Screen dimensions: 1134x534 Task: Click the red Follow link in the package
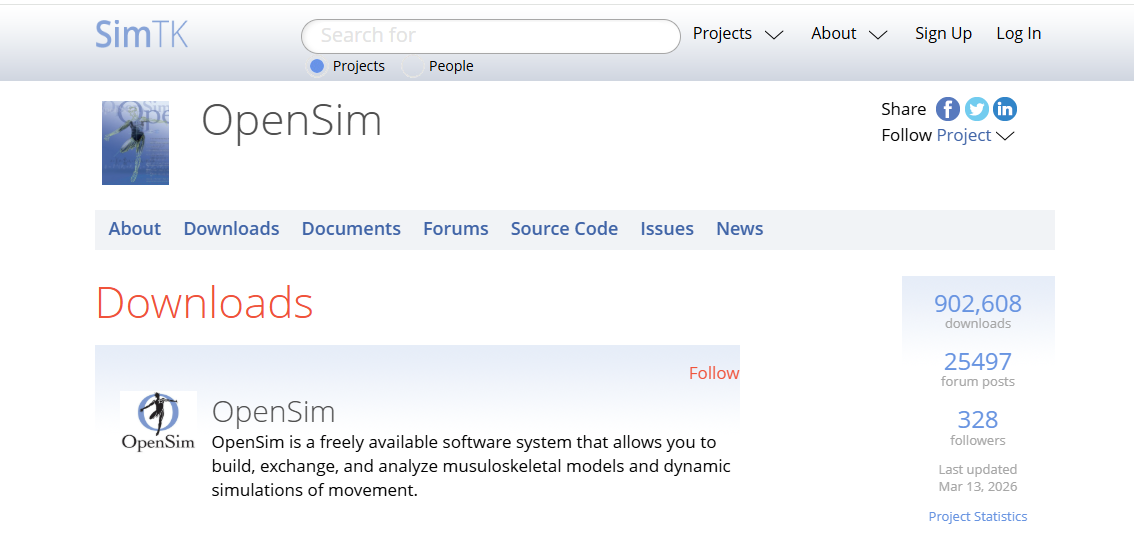pos(714,373)
